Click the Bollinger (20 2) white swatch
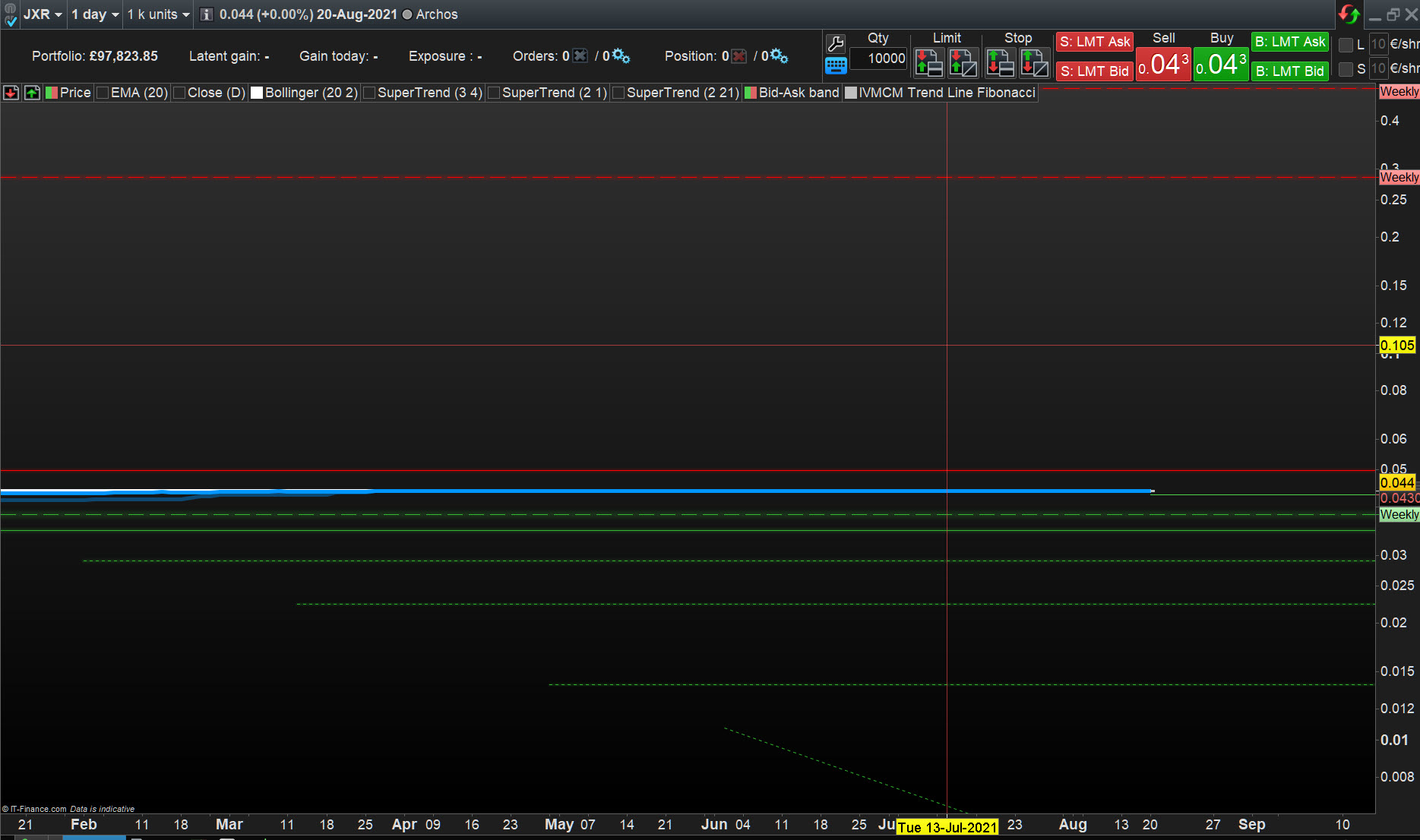Screen dimensions: 1420x840 (x=257, y=93)
